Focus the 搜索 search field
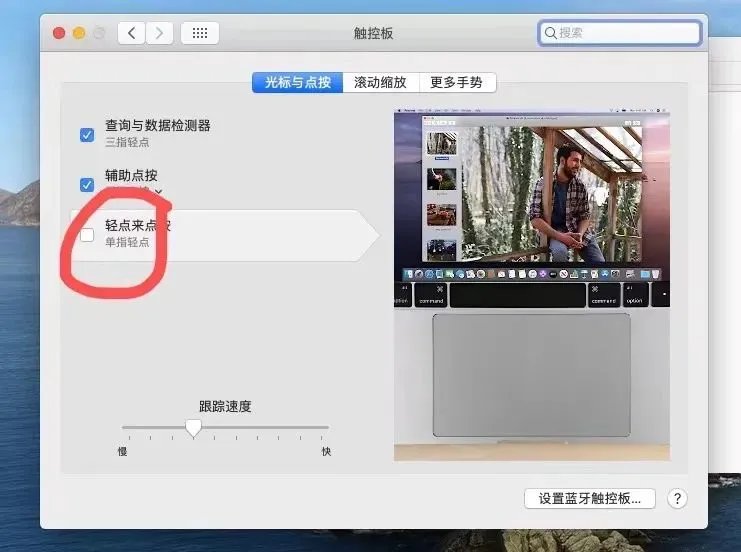 pyautogui.click(x=619, y=33)
